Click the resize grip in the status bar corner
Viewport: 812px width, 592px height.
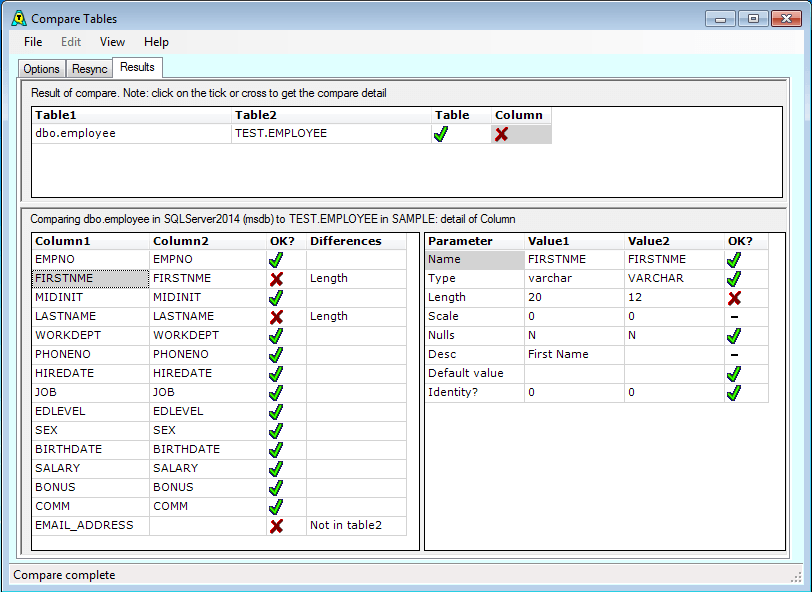pos(796,577)
